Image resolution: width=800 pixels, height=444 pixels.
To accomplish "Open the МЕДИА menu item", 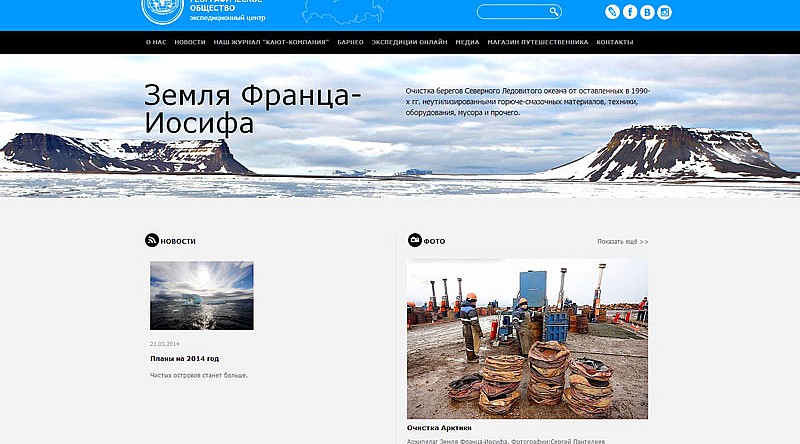I will [x=467, y=42].
